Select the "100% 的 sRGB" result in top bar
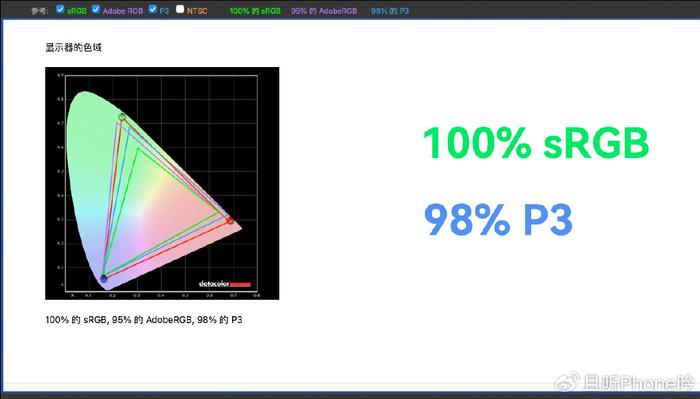The image size is (700, 399). (255, 11)
